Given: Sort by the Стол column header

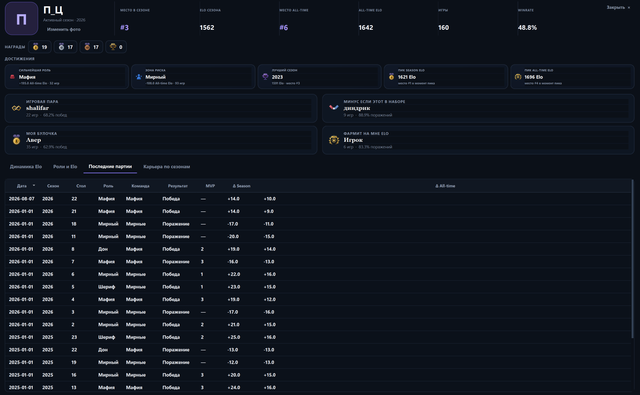Looking at the screenshot, I should coord(81,186).
